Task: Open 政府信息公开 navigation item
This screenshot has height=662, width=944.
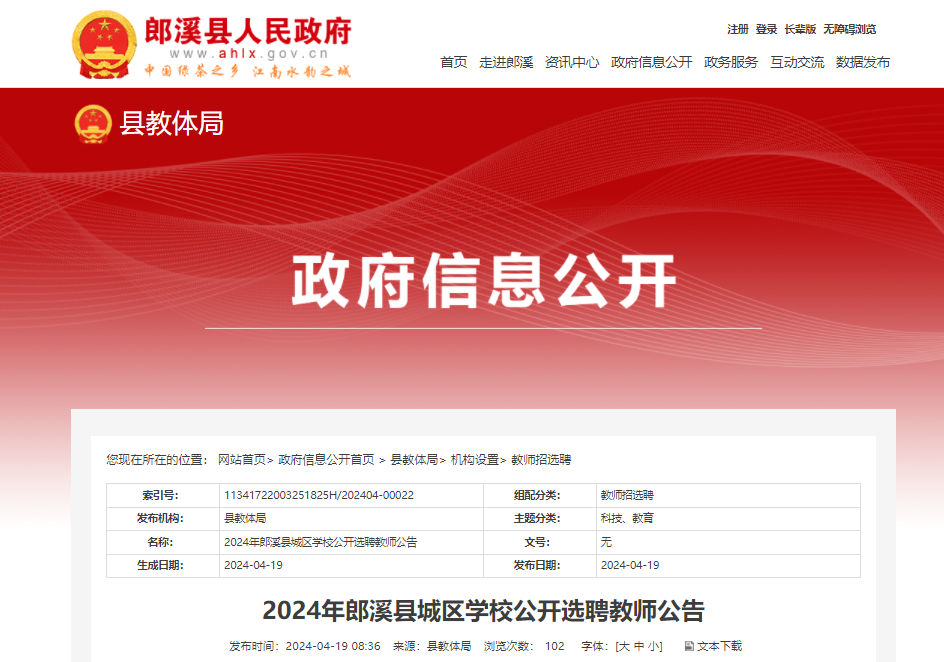Action: tap(651, 62)
